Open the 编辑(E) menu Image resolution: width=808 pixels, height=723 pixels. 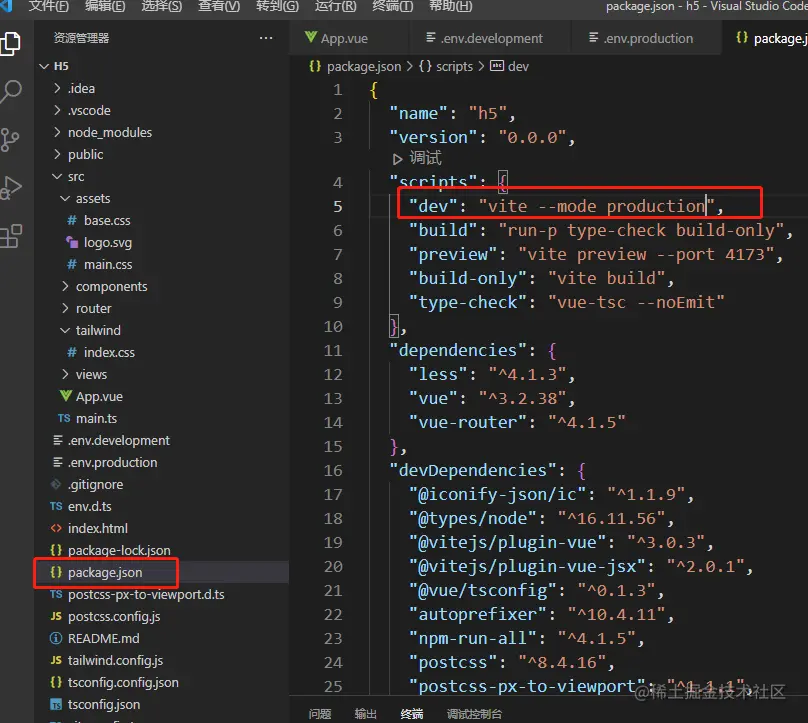105,6
